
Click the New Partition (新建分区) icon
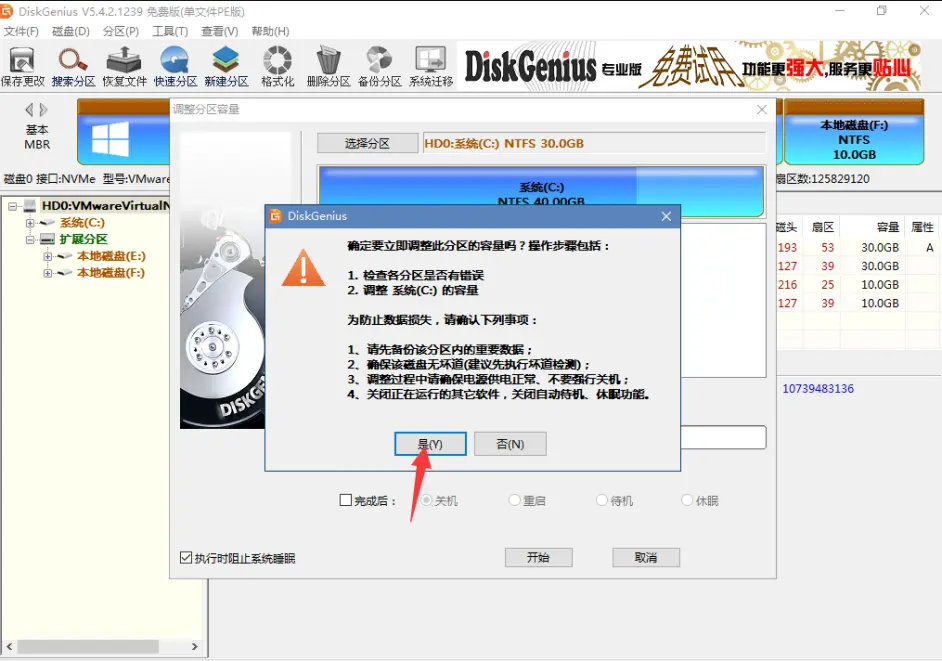226,67
